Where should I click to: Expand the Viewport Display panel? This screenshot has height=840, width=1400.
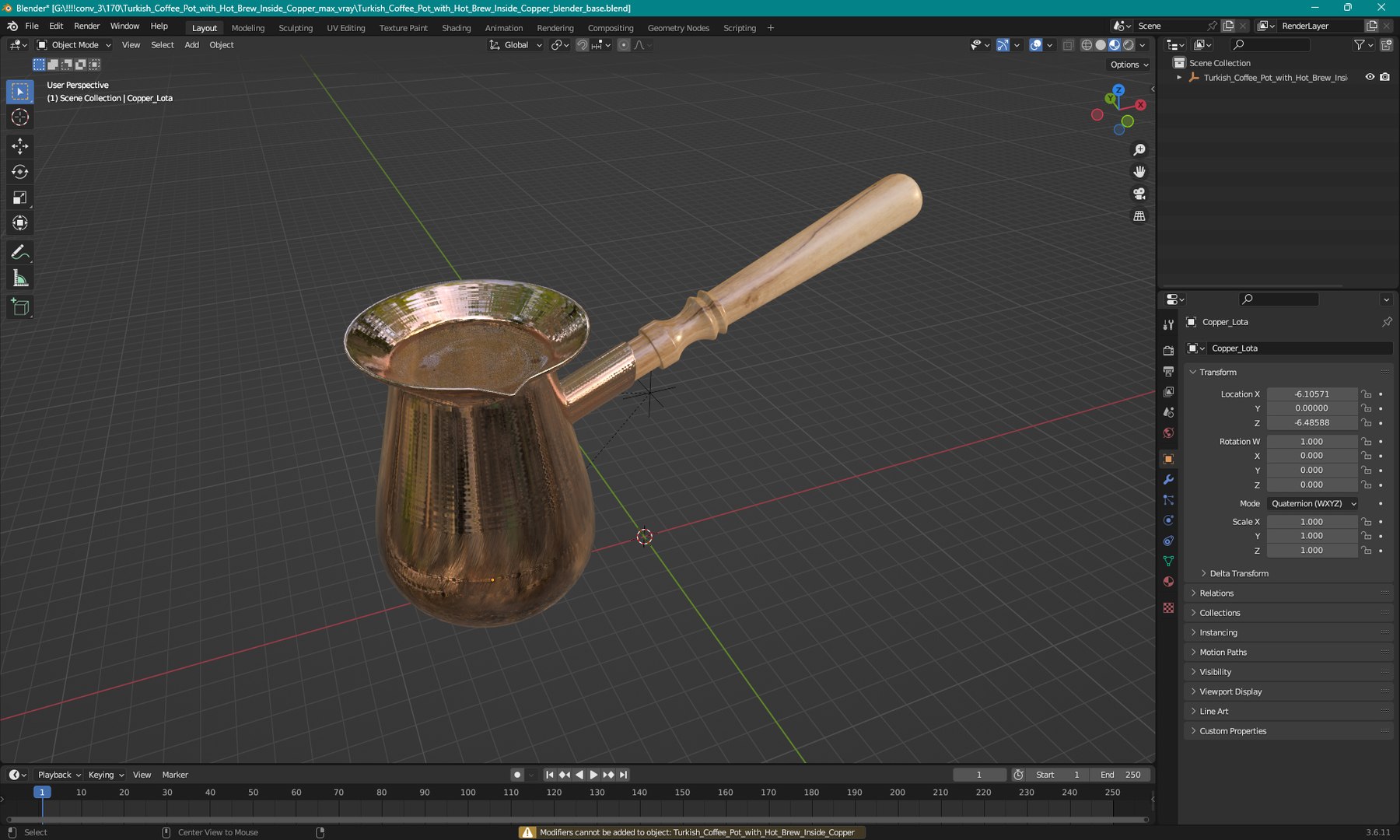pyautogui.click(x=1230, y=691)
